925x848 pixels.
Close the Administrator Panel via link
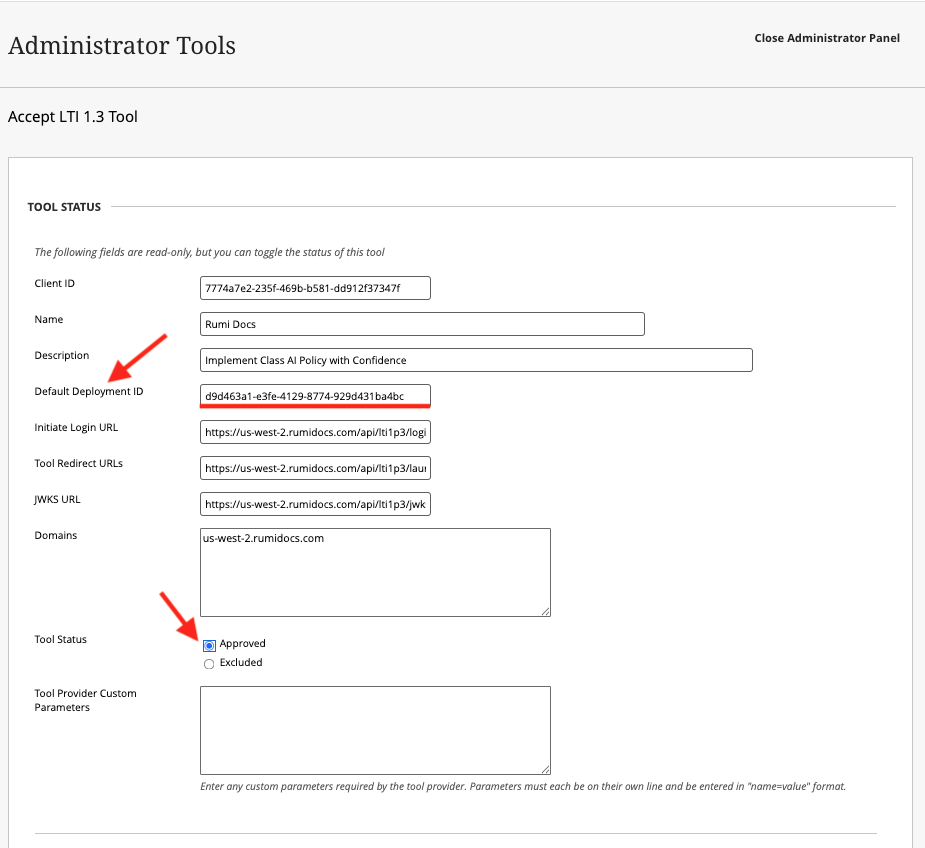tap(826, 38)
